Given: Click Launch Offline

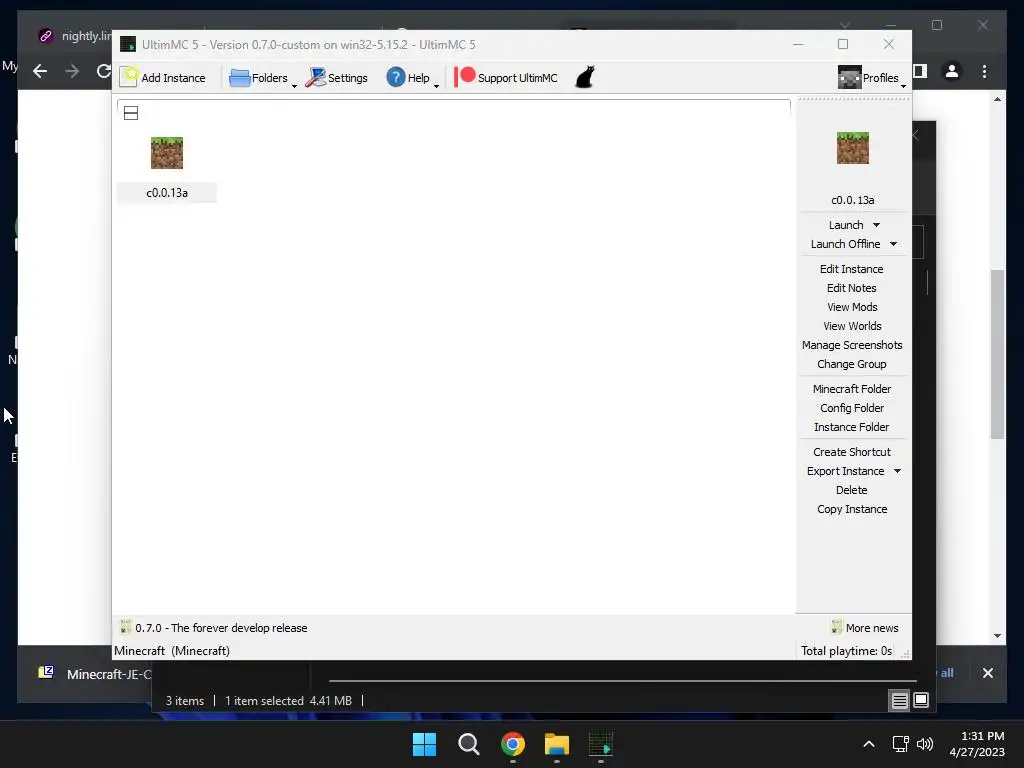Looking at the screenshot, I should coord(845,244).
